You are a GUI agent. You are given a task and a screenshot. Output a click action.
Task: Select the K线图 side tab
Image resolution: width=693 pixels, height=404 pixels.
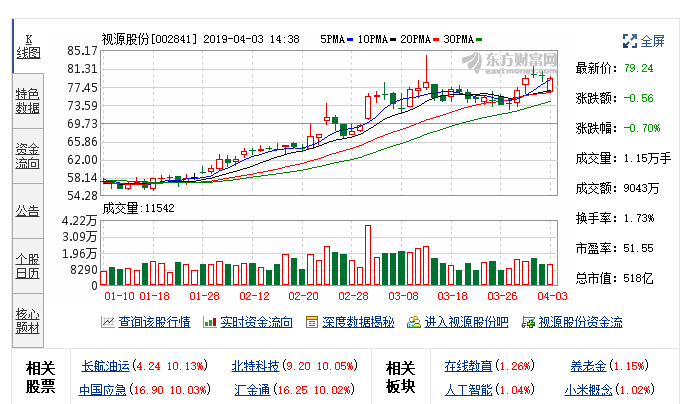coord(28,46)
